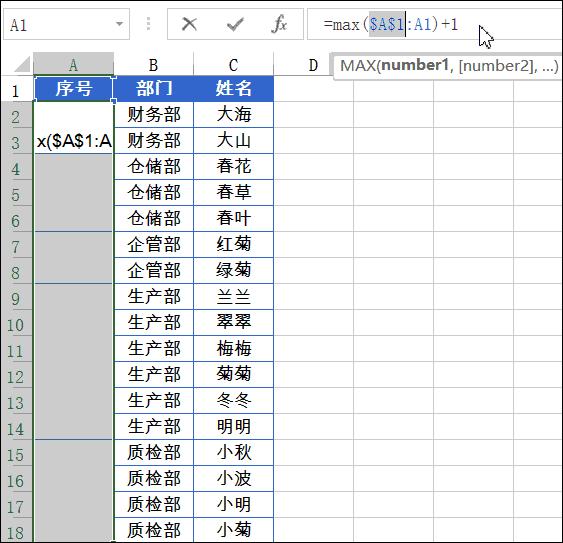Image resolution: width=563 pixels, height=543 pixels.
Task: Click the cell containing 绿菊
Action: tap(233, 270)
